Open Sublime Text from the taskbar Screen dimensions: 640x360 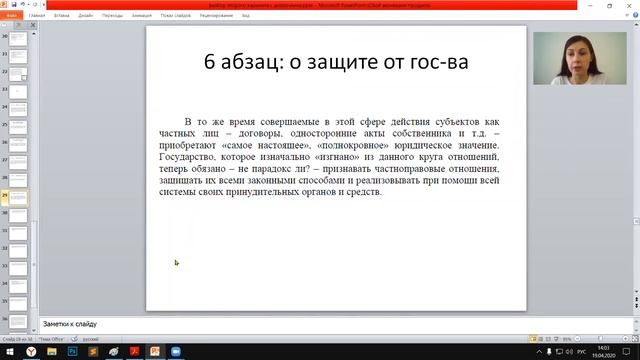pyautogui.click(x=93, y=351)
